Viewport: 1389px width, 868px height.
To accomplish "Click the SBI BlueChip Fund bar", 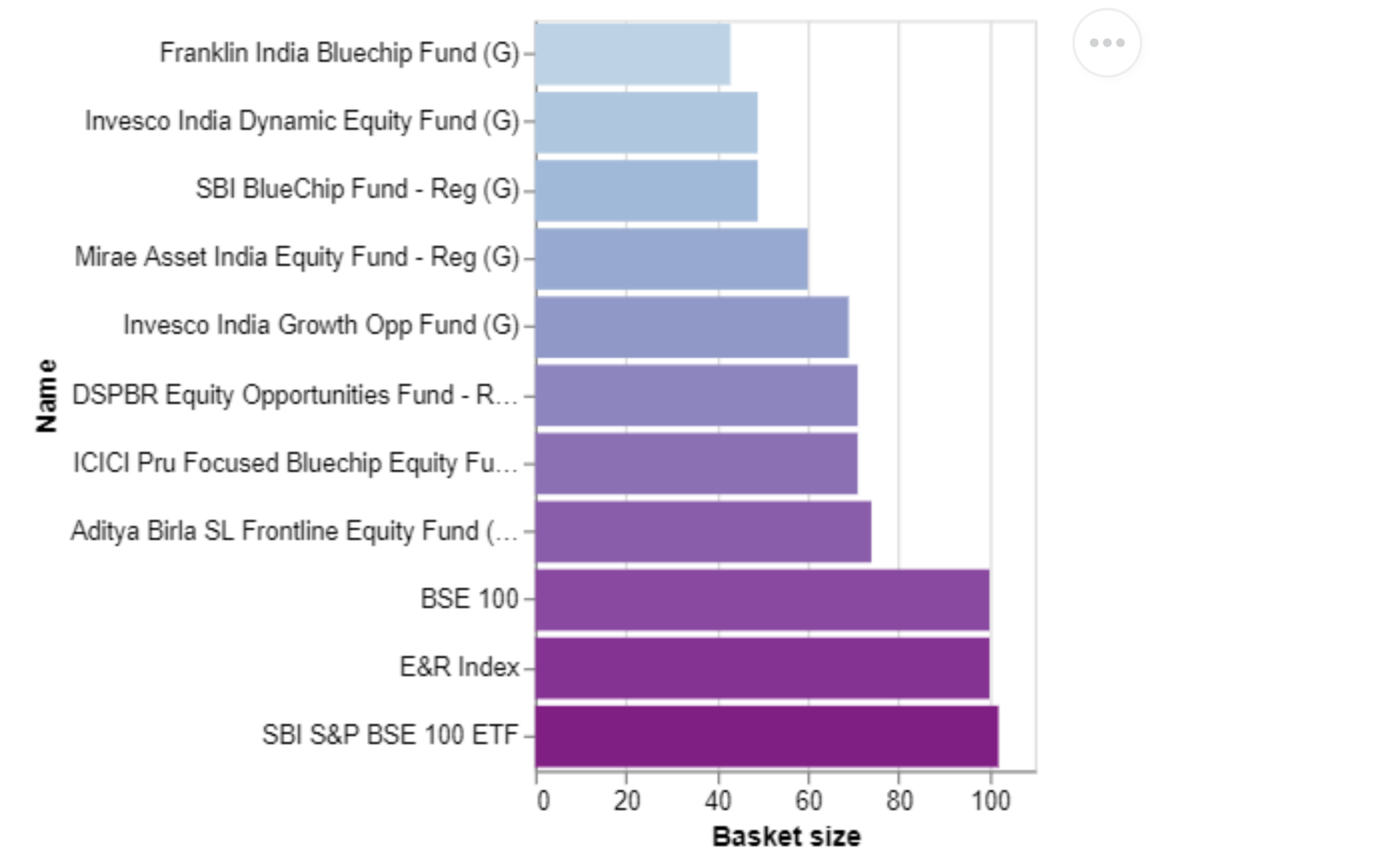I will pyautogui.click(x=646, y=190).
